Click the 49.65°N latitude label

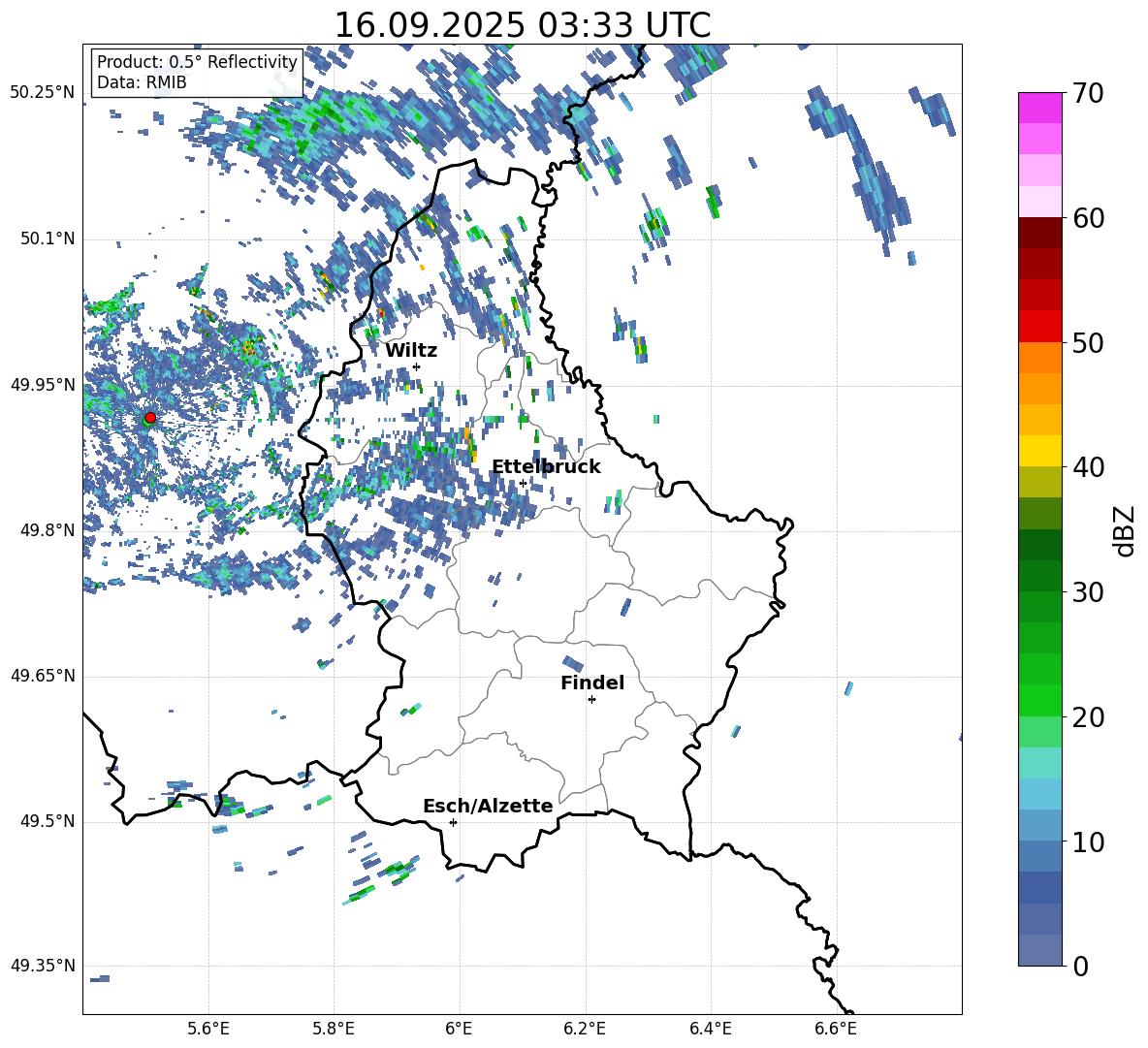[x=43, y=677]
